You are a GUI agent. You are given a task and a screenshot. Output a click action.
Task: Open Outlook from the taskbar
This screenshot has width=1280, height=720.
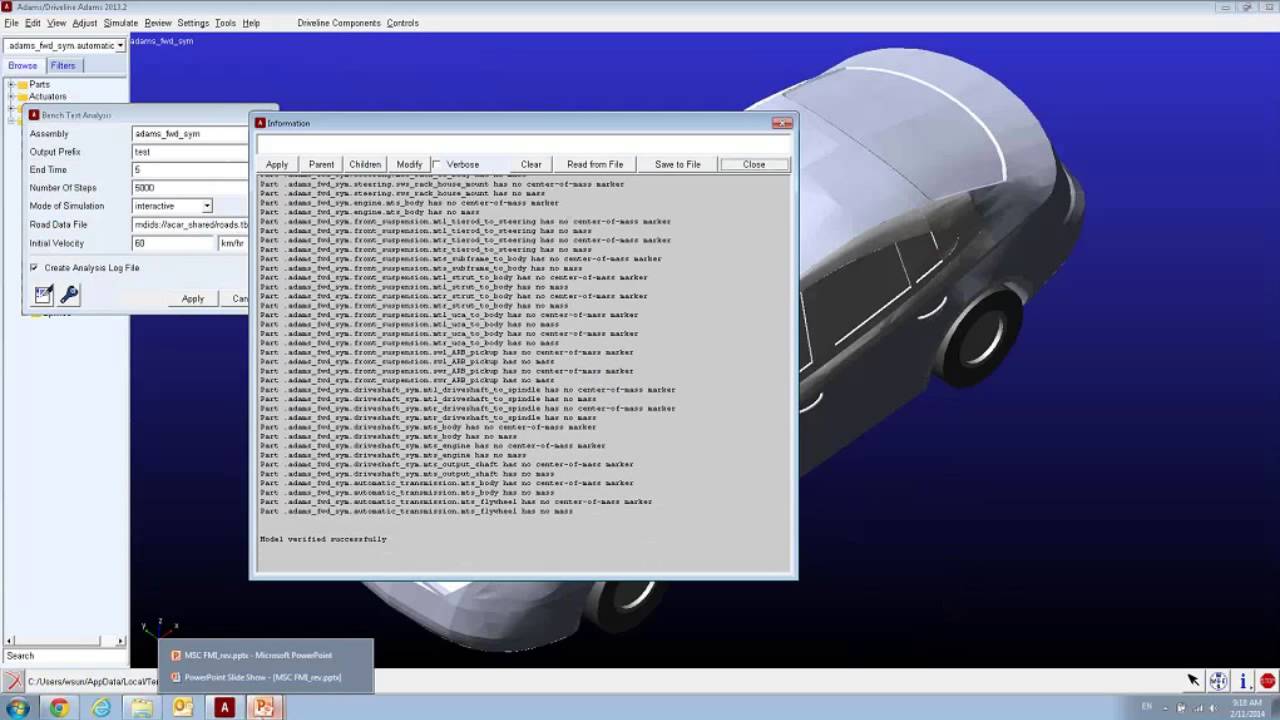click(x=183, y=708)
